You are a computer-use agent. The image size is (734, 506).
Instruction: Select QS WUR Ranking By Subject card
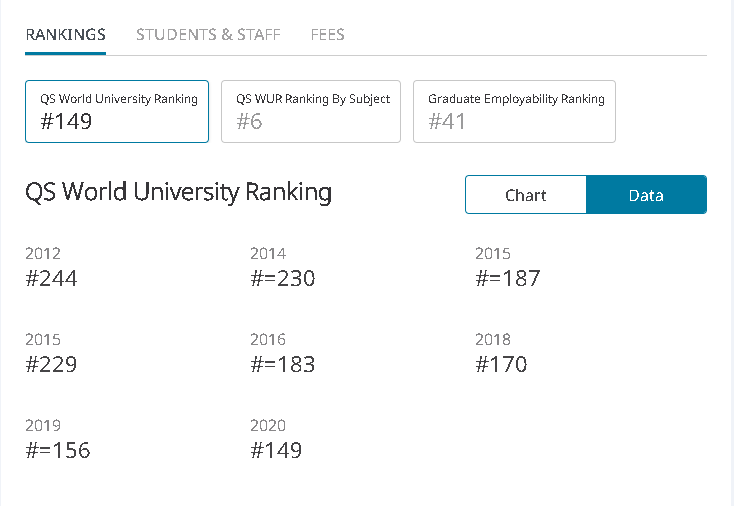[x=311, y=111]
